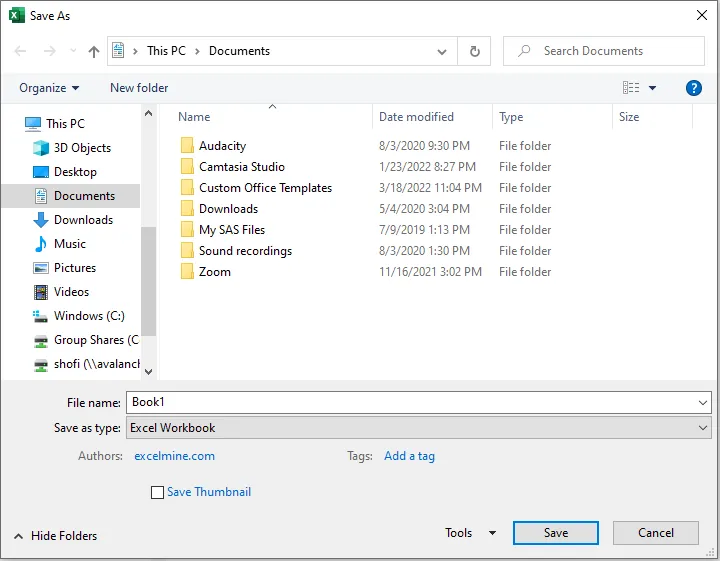Open the Help question mark icon
This screenshot has width=720, height=561.
point(693,88)
